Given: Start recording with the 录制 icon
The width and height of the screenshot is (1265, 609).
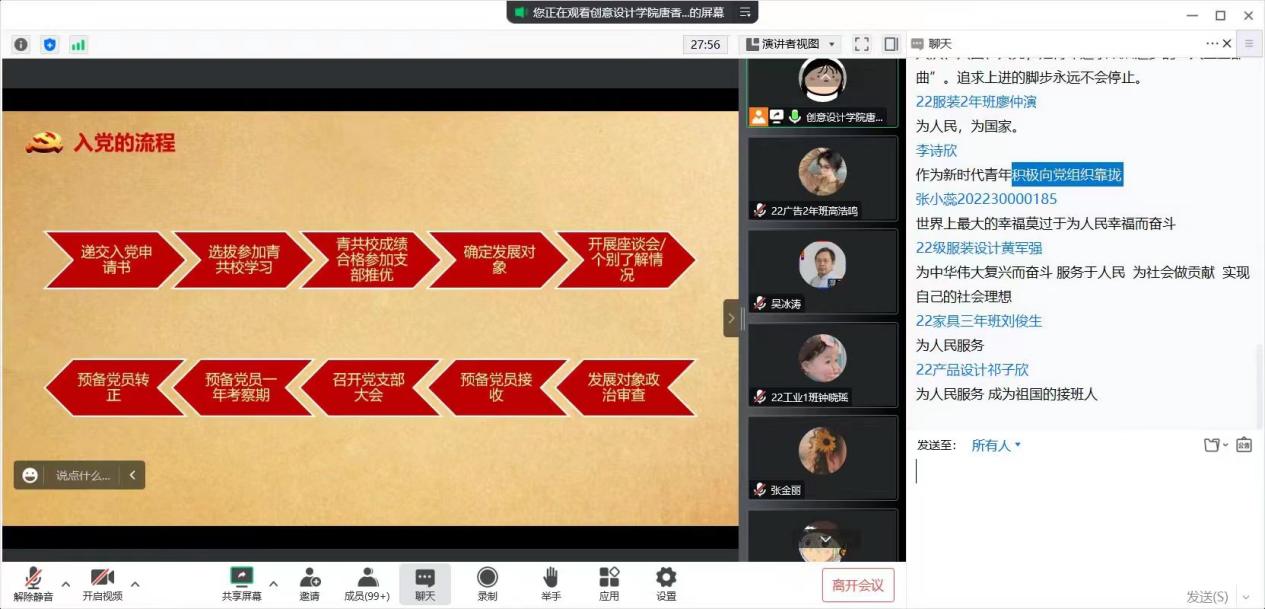Looking at the screenshot, I should coord(487,584).
